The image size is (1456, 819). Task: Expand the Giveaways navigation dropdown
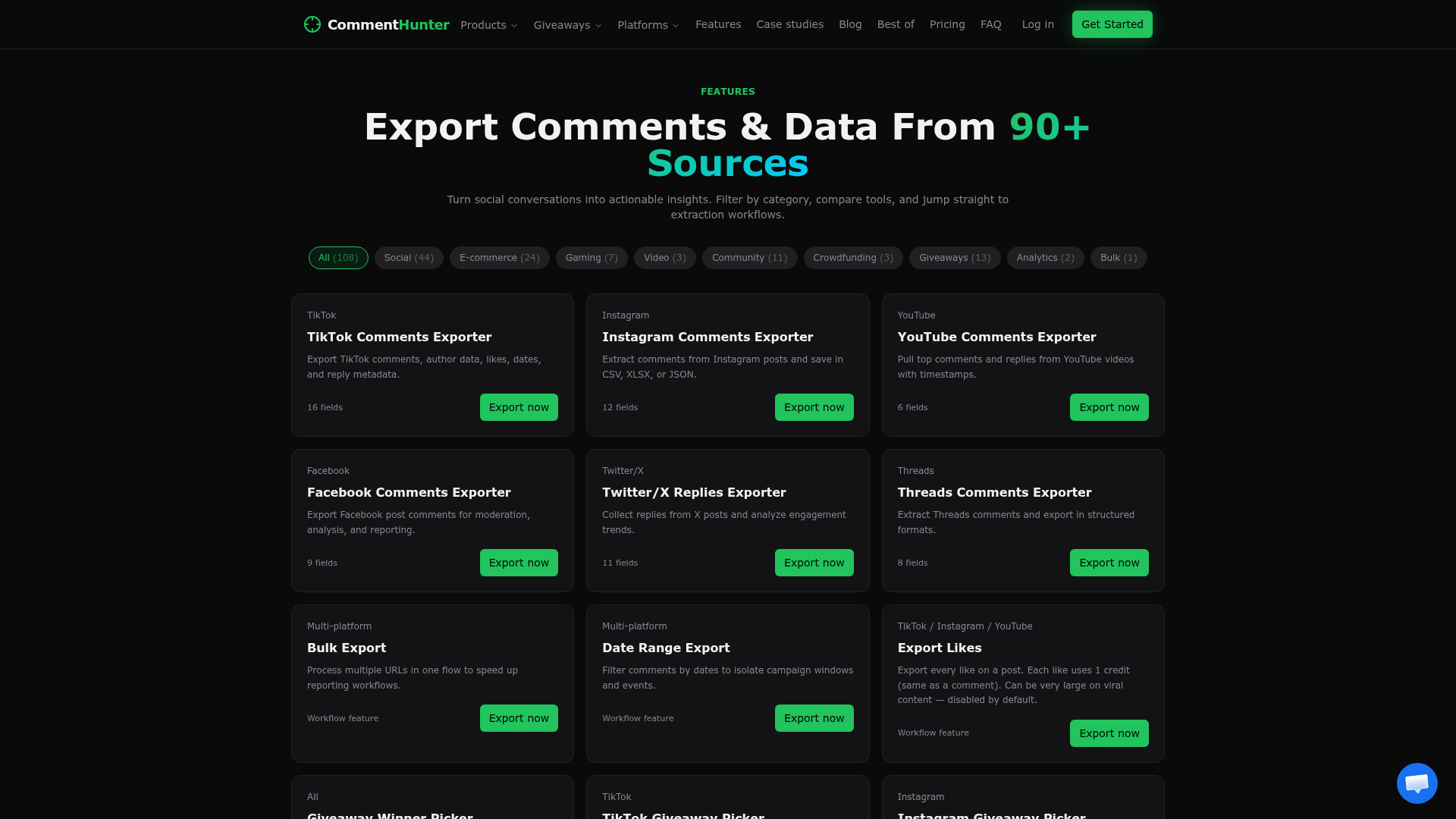coord(568,25)
